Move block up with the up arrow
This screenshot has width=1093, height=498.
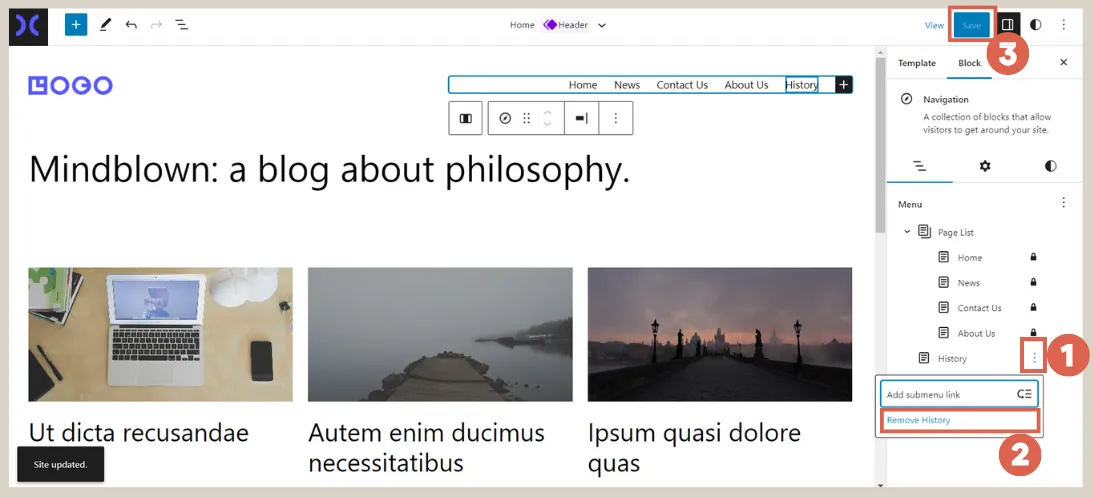coord(548,112)
